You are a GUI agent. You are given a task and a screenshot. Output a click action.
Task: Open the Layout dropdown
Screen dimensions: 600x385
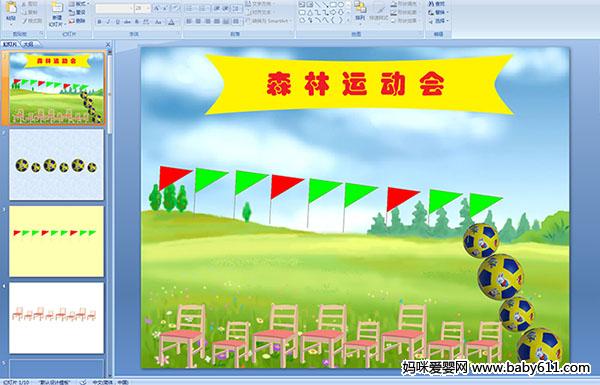78,4
